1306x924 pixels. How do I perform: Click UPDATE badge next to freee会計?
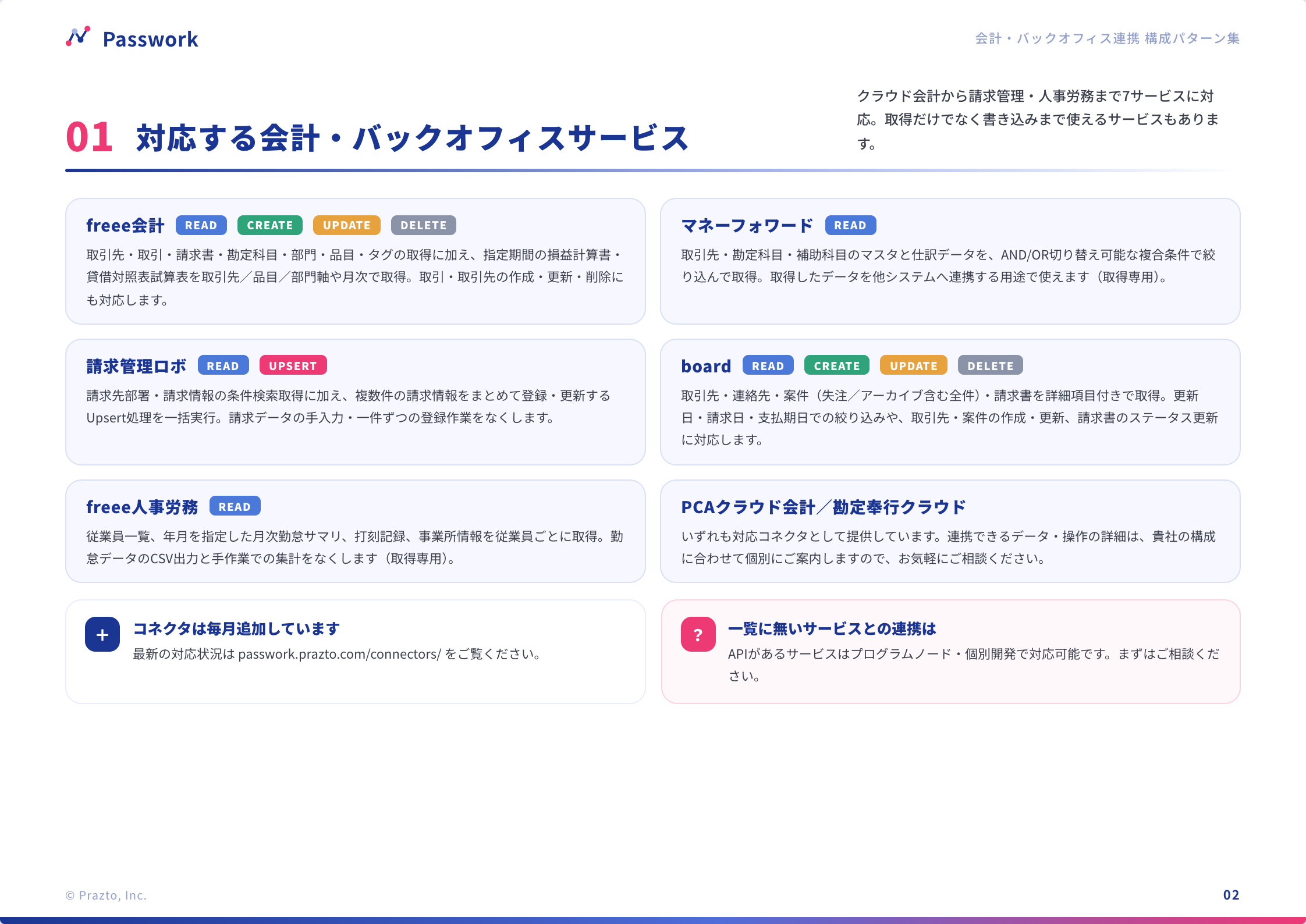(x=347, y=225)
